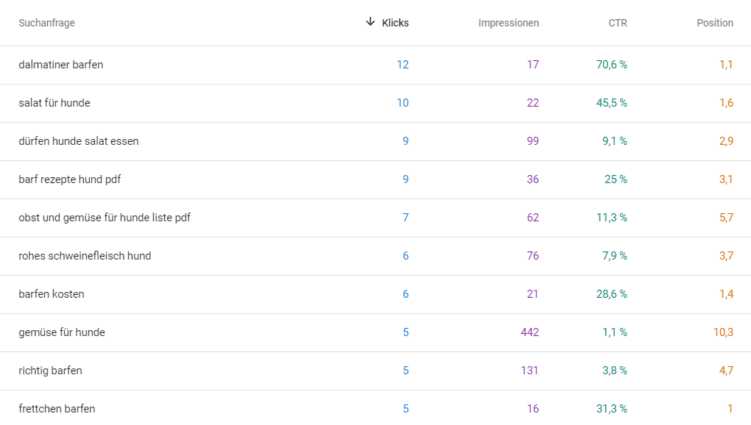Click the 10,3 position value
Image resolution: width=751 pixels, height=425 pixels.
(723, 333)
